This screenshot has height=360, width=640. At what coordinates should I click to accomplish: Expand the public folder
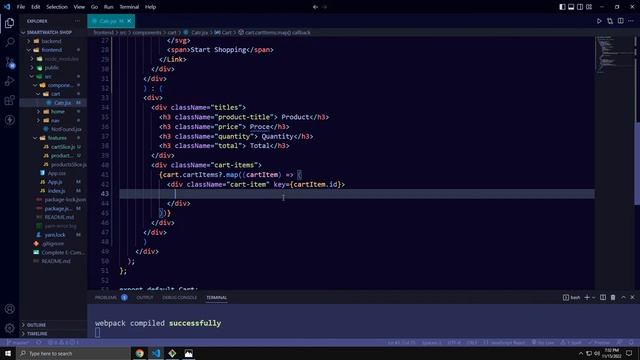(53, 68)
